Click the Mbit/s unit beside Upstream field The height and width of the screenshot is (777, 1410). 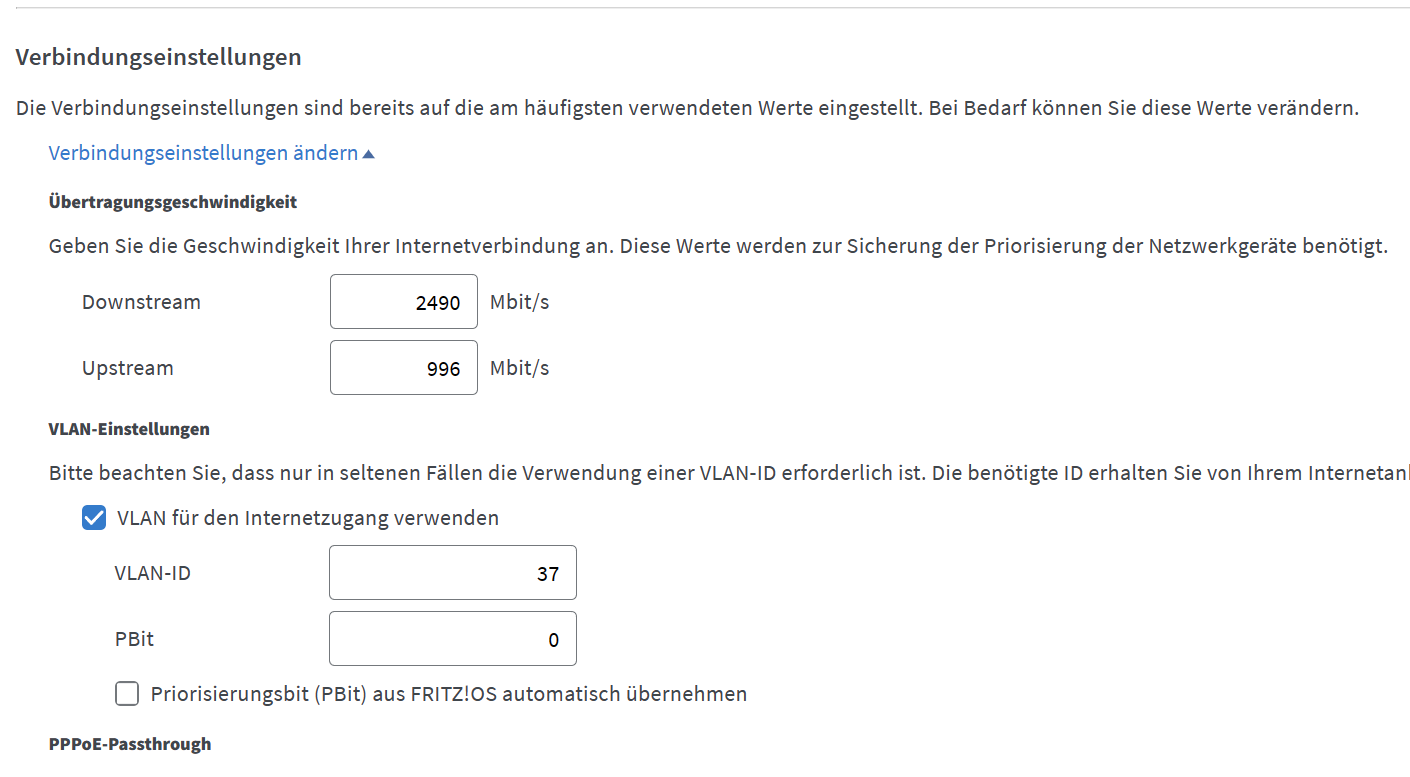click(x=520, y=368)
